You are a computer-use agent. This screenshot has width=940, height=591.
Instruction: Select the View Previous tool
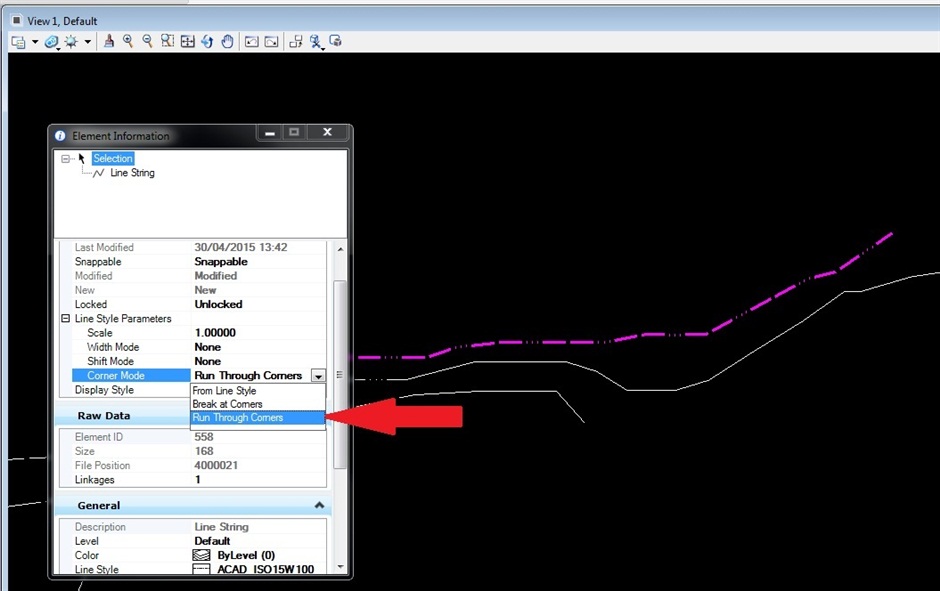pyautogui.click(x=251, y=41)
